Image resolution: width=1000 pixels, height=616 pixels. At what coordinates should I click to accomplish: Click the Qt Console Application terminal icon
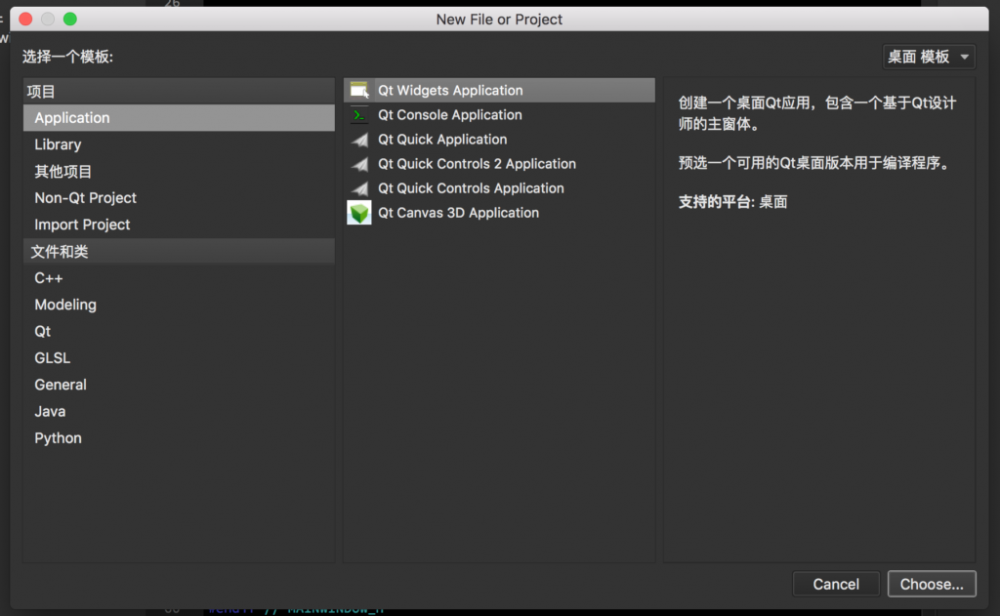click(359, 115)
